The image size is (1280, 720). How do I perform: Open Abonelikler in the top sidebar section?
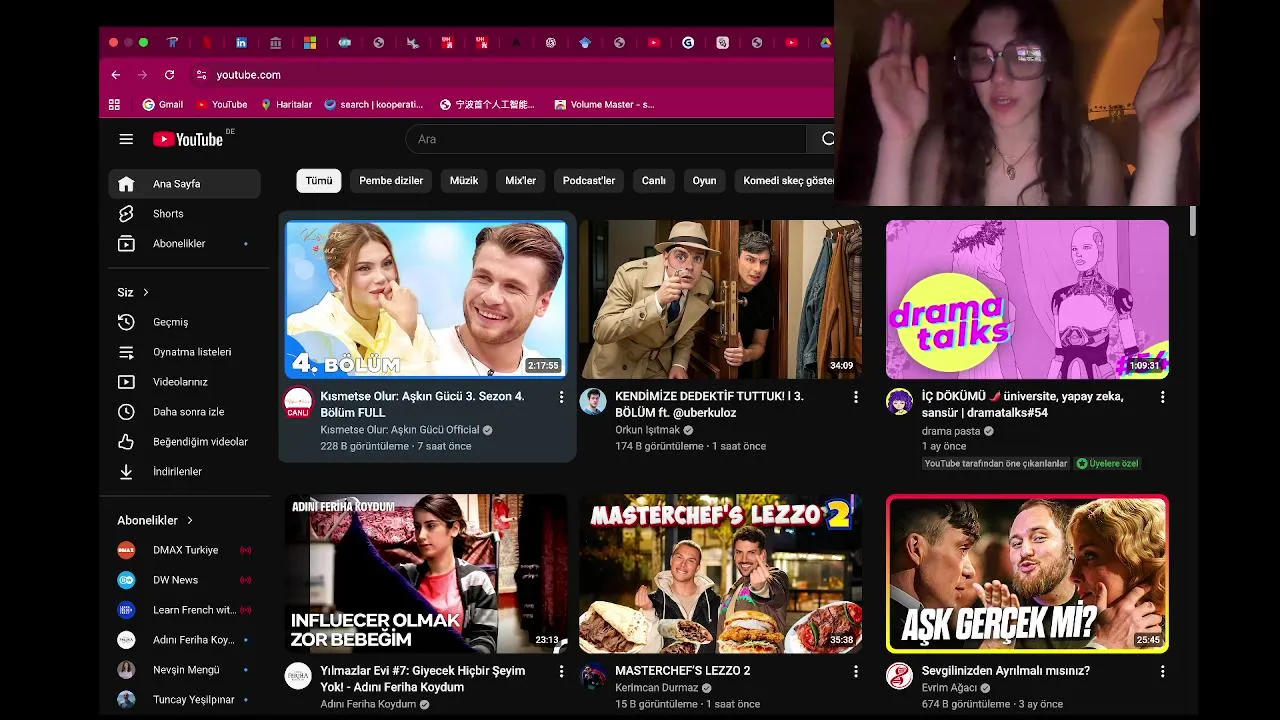click(x=185, y=244)
